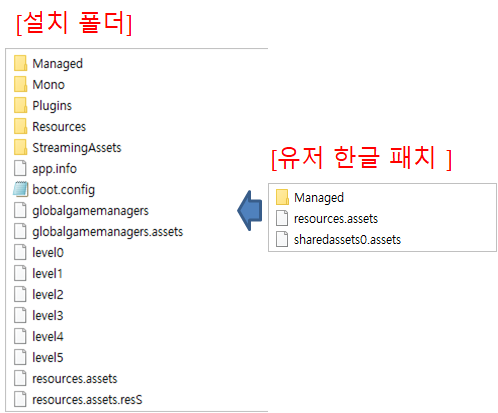Select the Resources folder icon

(21, 126)
